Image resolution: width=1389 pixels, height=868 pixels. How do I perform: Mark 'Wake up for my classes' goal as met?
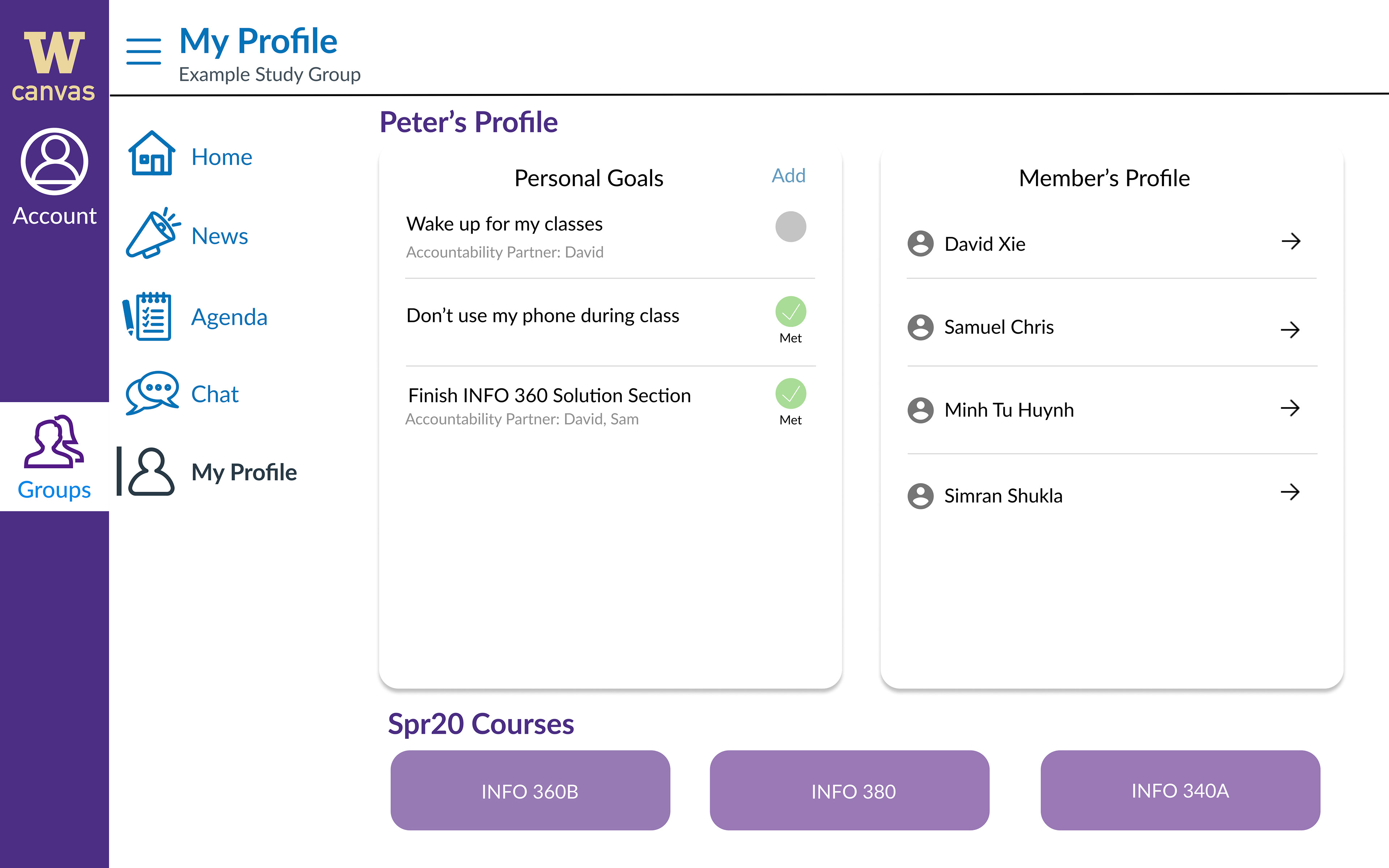(790, 227)
